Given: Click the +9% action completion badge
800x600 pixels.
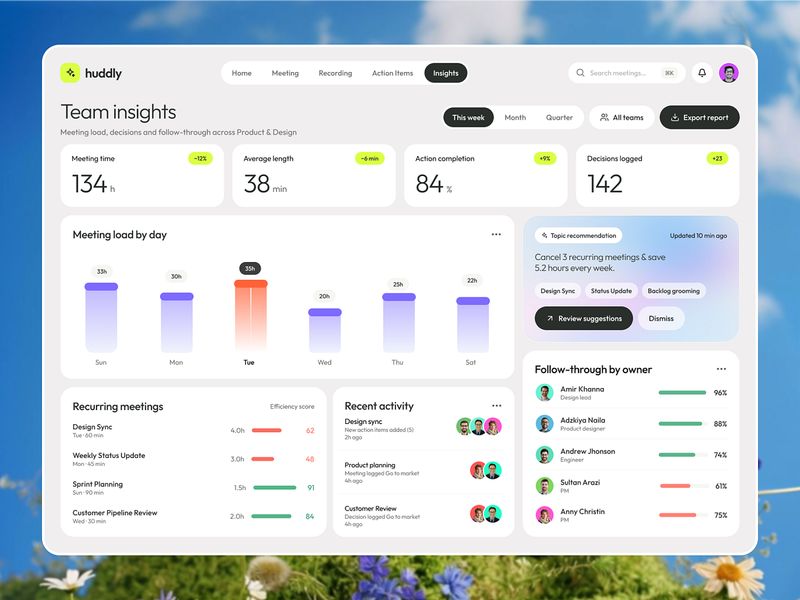Looking at the screenshot, I should [x=545, y=159].
